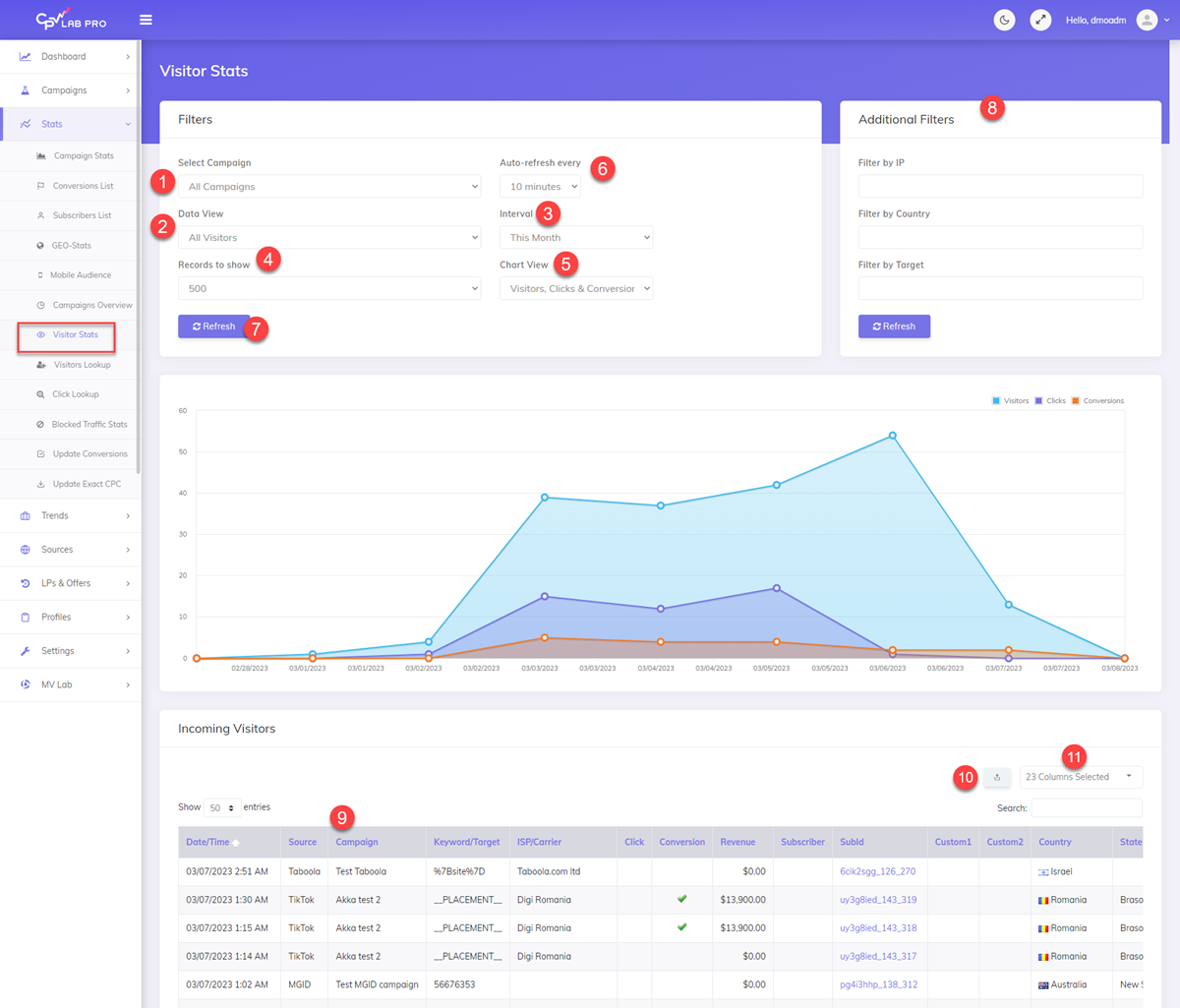
Task: Hide Conversions data via legend toggle
Action: [x=1099, y=400]
